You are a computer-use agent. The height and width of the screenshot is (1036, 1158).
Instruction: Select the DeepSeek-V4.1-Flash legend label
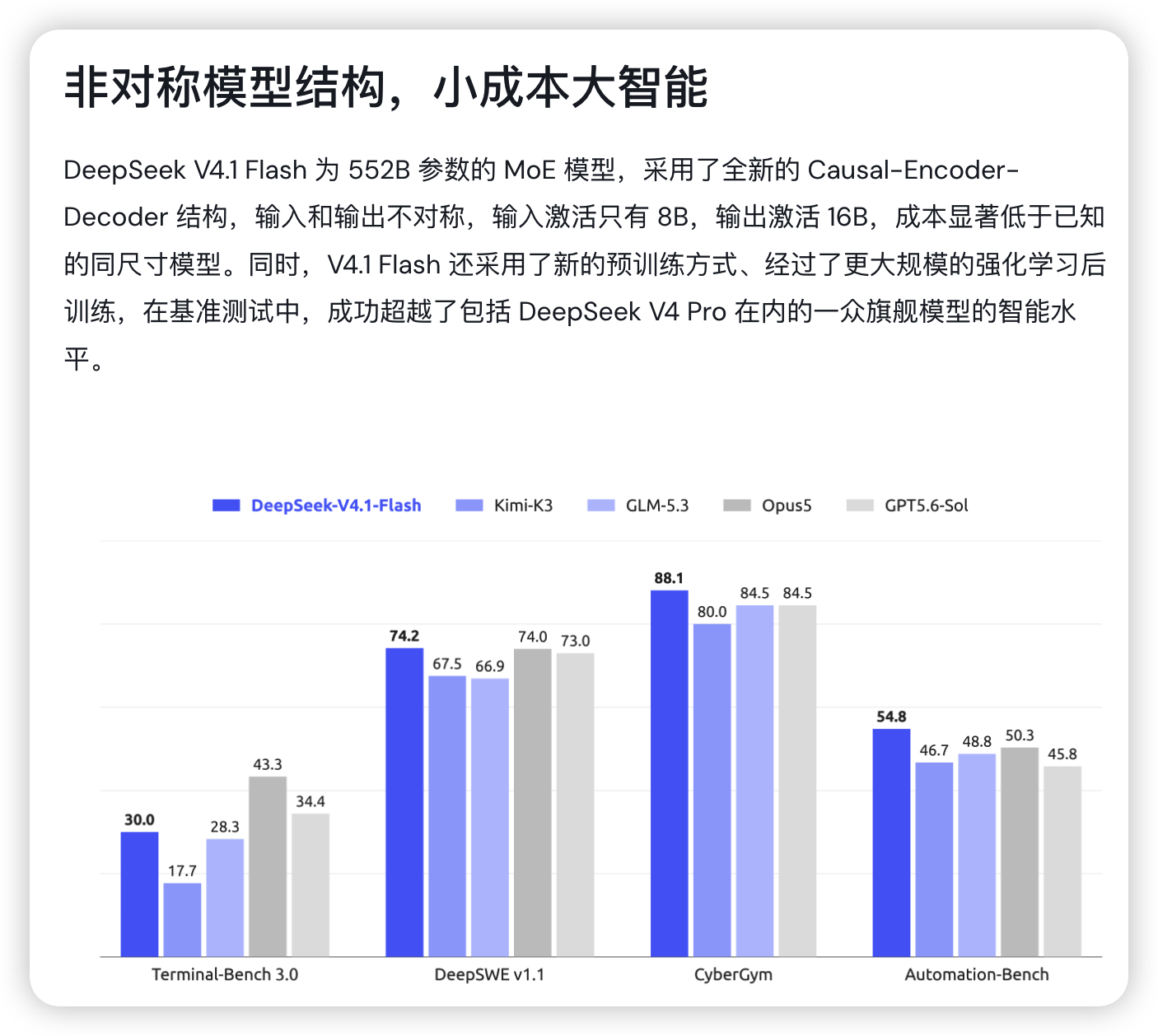pos(336,506)
